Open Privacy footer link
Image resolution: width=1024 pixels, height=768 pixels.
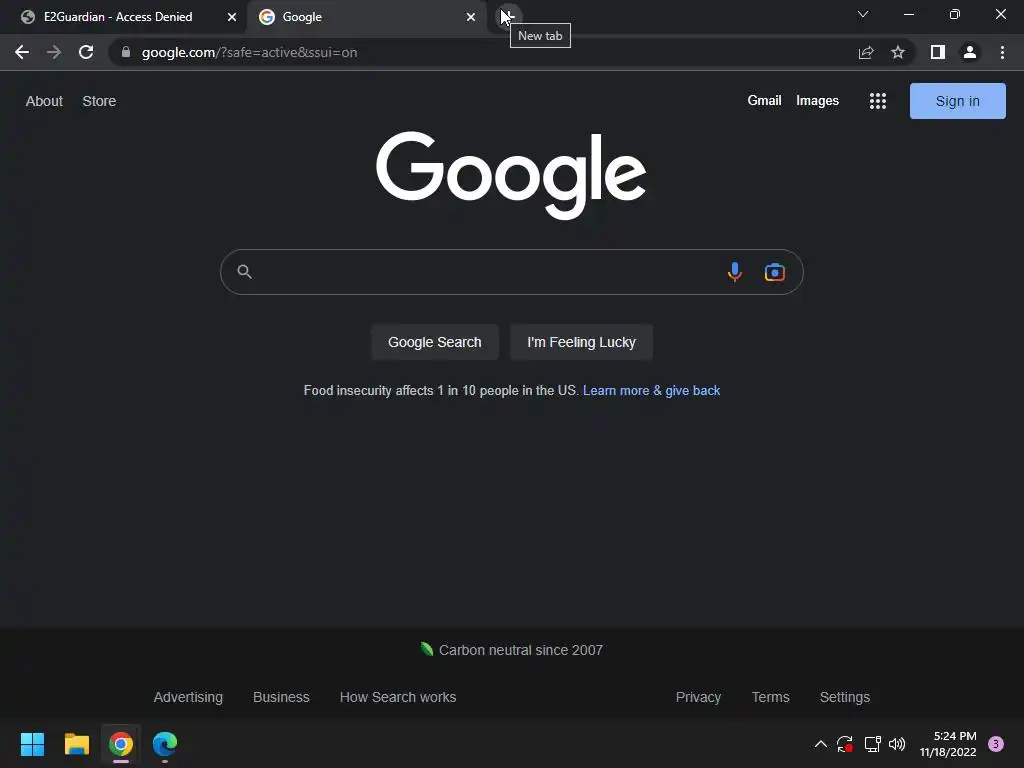click(698, 697)
